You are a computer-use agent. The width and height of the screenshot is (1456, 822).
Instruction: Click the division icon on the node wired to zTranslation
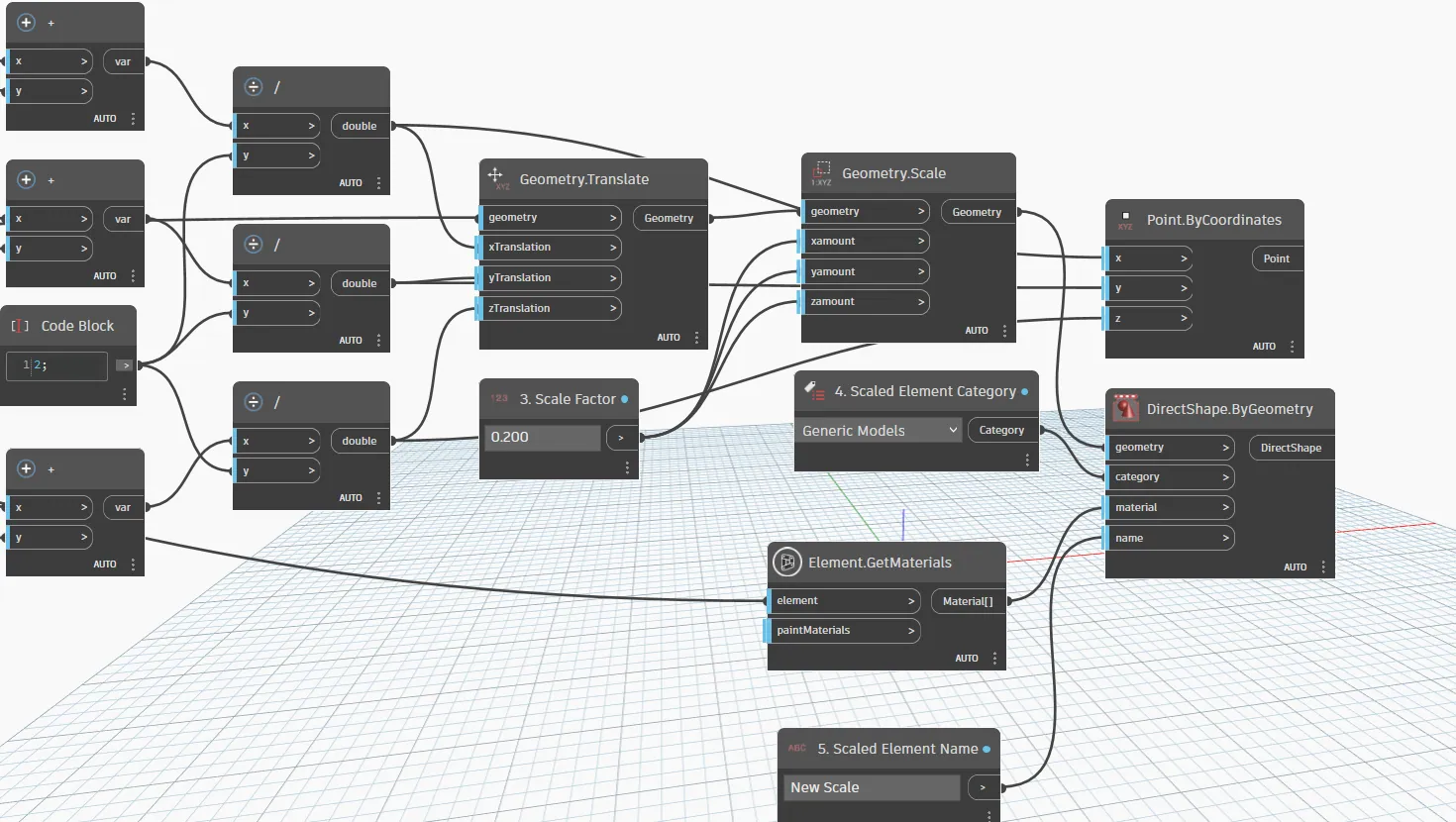pos(254,401)
